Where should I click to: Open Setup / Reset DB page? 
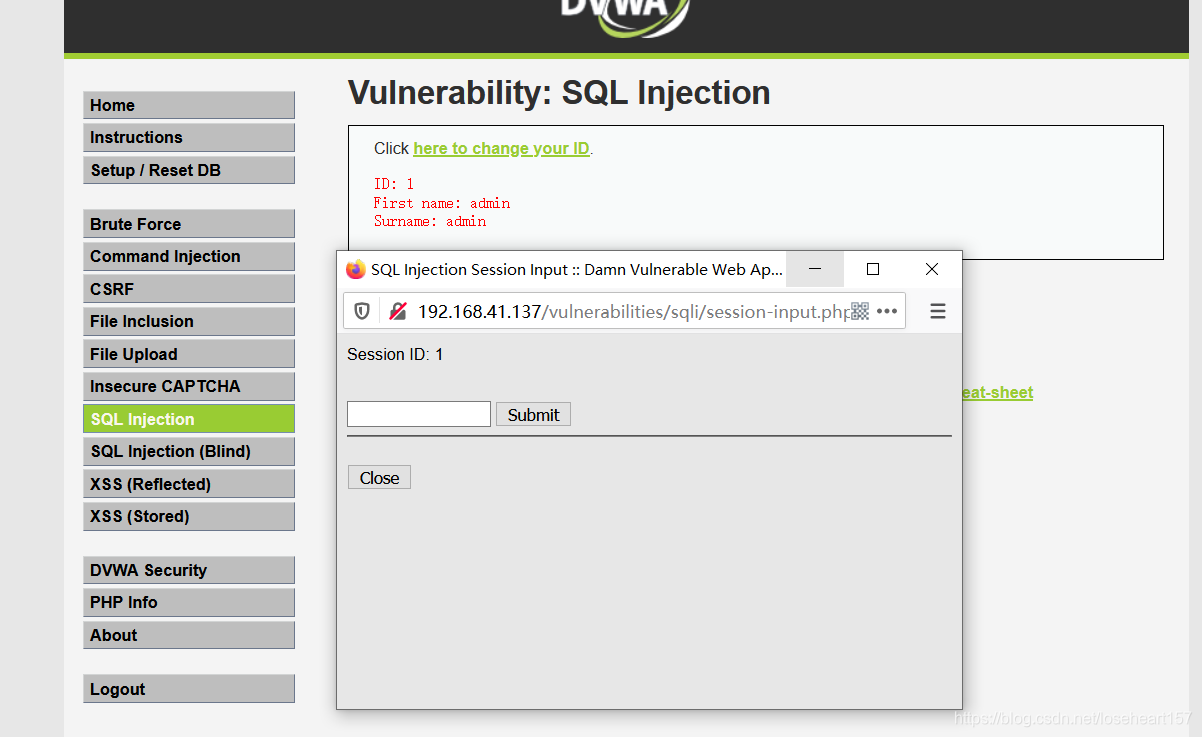(x=189, y=170)
